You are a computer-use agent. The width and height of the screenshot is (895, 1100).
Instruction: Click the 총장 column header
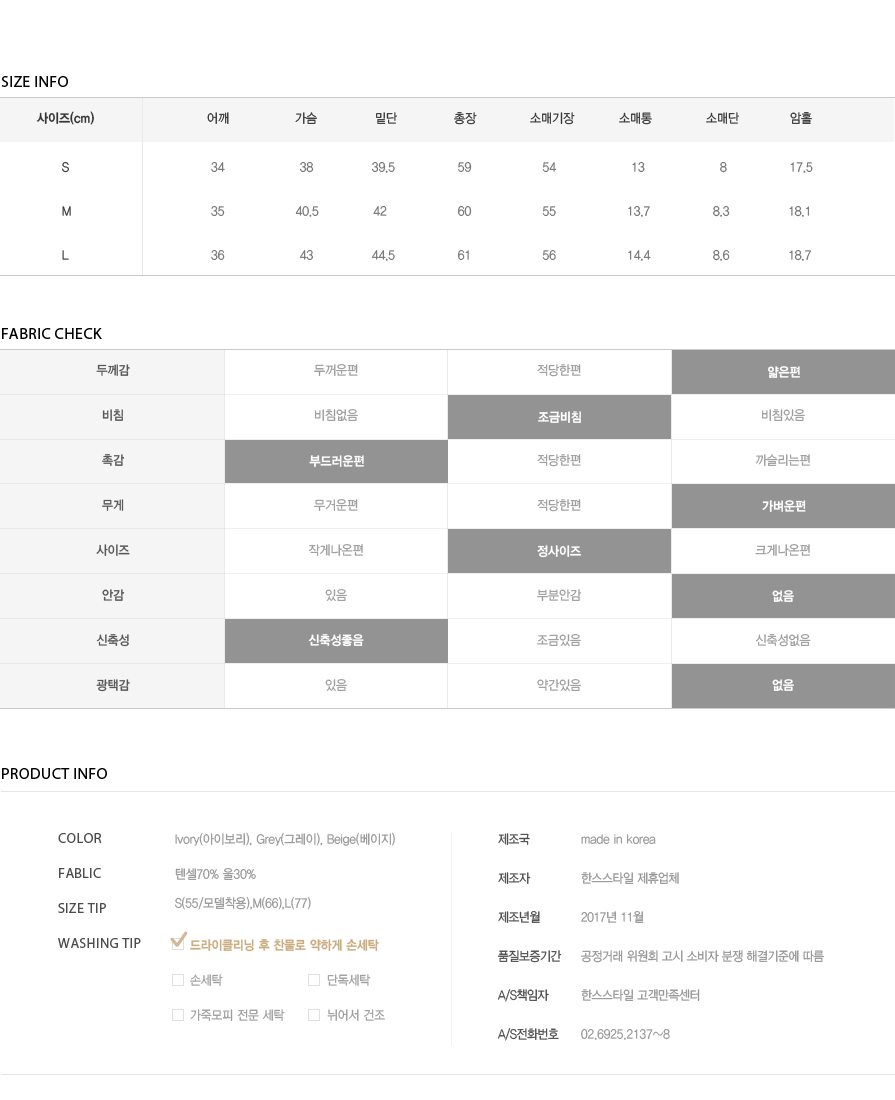(464, 119)
